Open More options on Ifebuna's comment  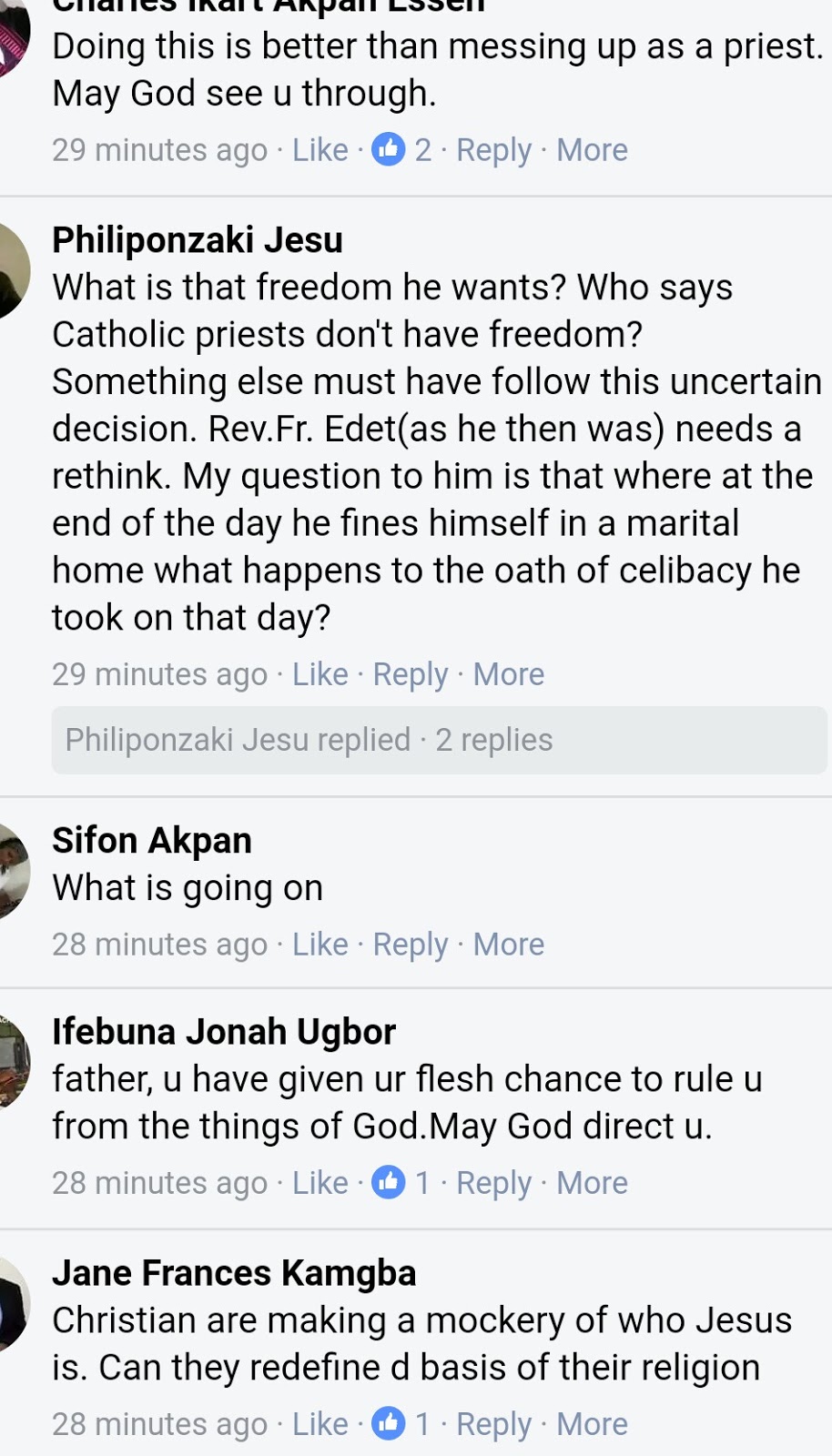point(592,1183)
